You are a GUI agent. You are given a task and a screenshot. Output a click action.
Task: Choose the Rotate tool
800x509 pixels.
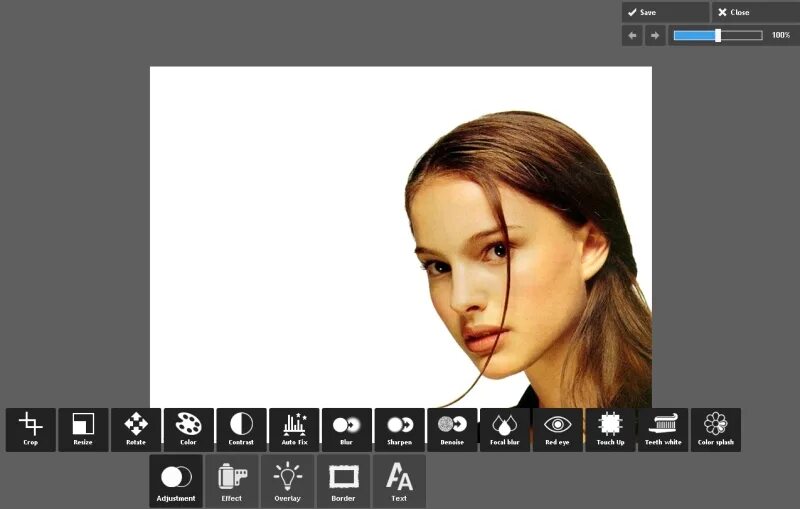pyautogui.click(x=136, y=429)
